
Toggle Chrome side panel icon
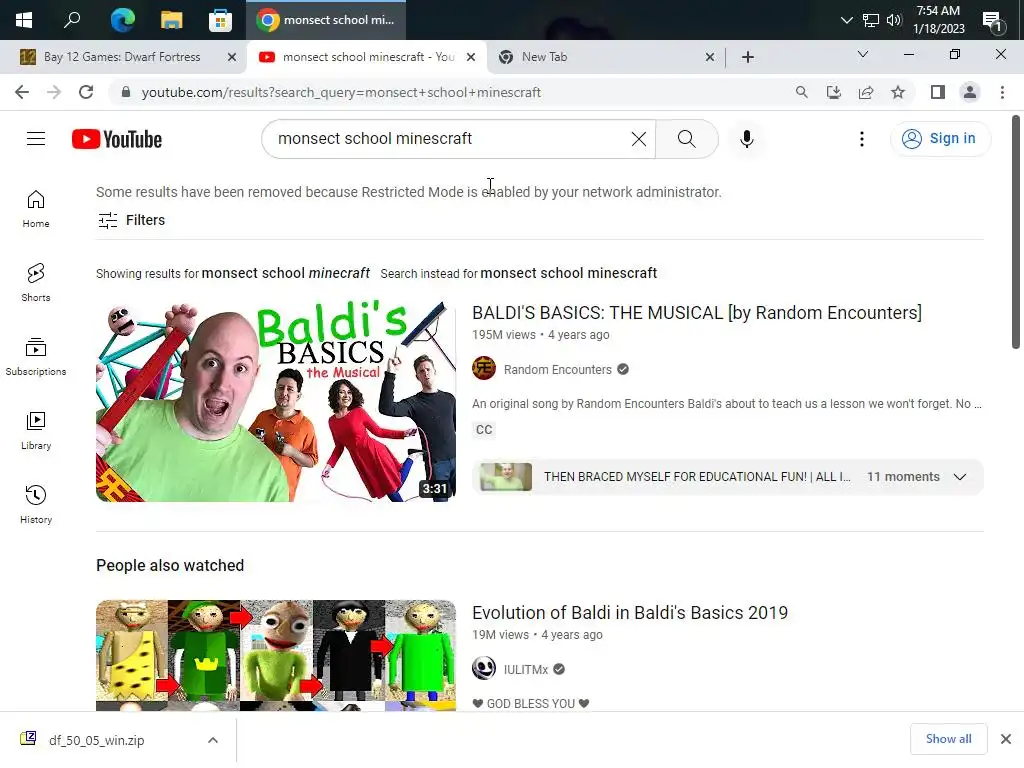(938, 92)
